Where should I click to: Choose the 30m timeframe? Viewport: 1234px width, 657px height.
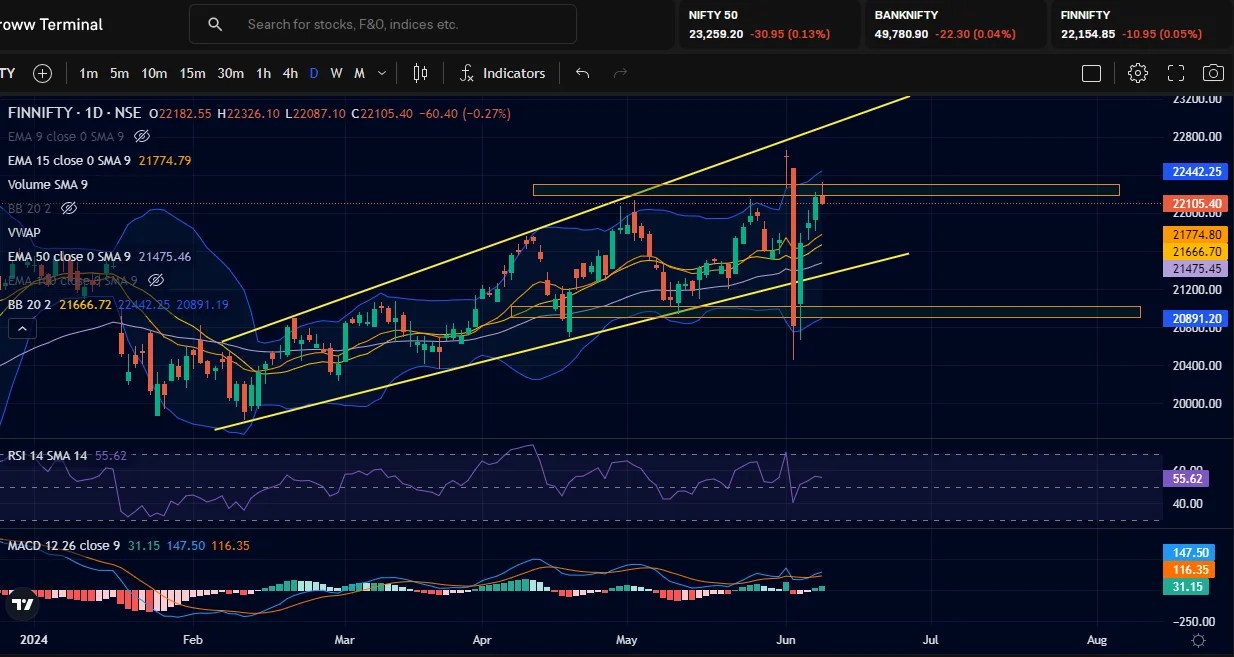(x=231, y=73)
